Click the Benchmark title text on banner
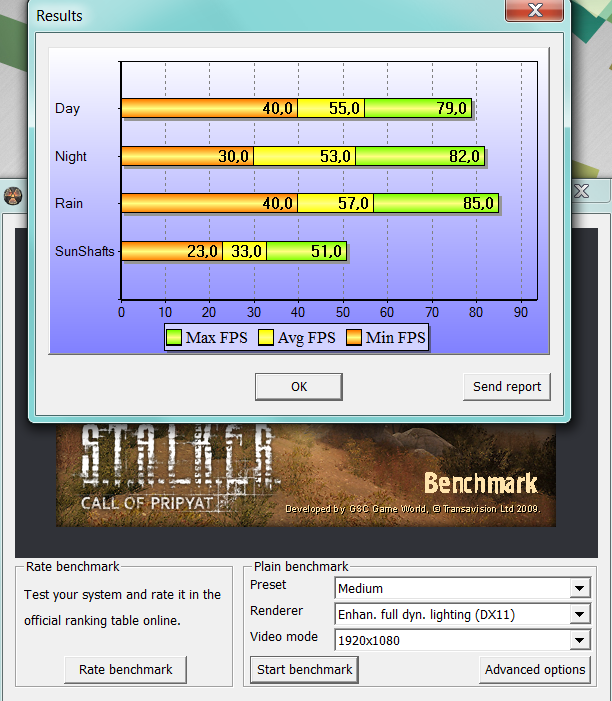Image resolution: width=612 pixels, height=701 pixels. pyautogui.click(x=481, y=483)
